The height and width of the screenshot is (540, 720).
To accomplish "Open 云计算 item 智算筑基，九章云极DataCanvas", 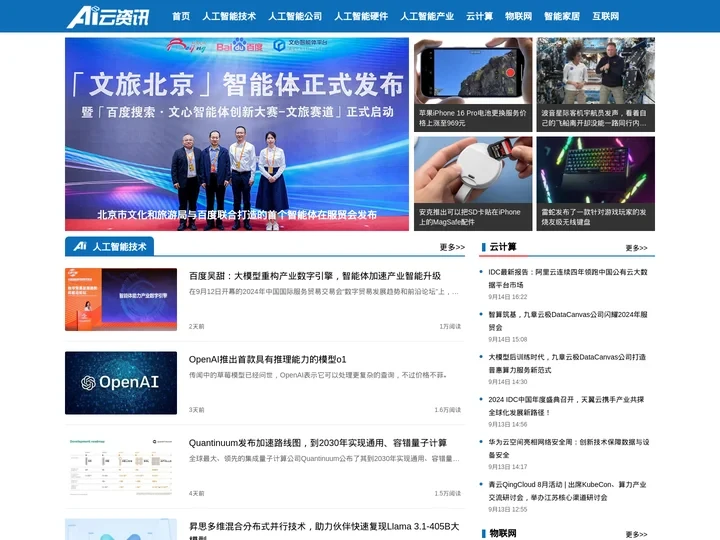I will point(568,321).
